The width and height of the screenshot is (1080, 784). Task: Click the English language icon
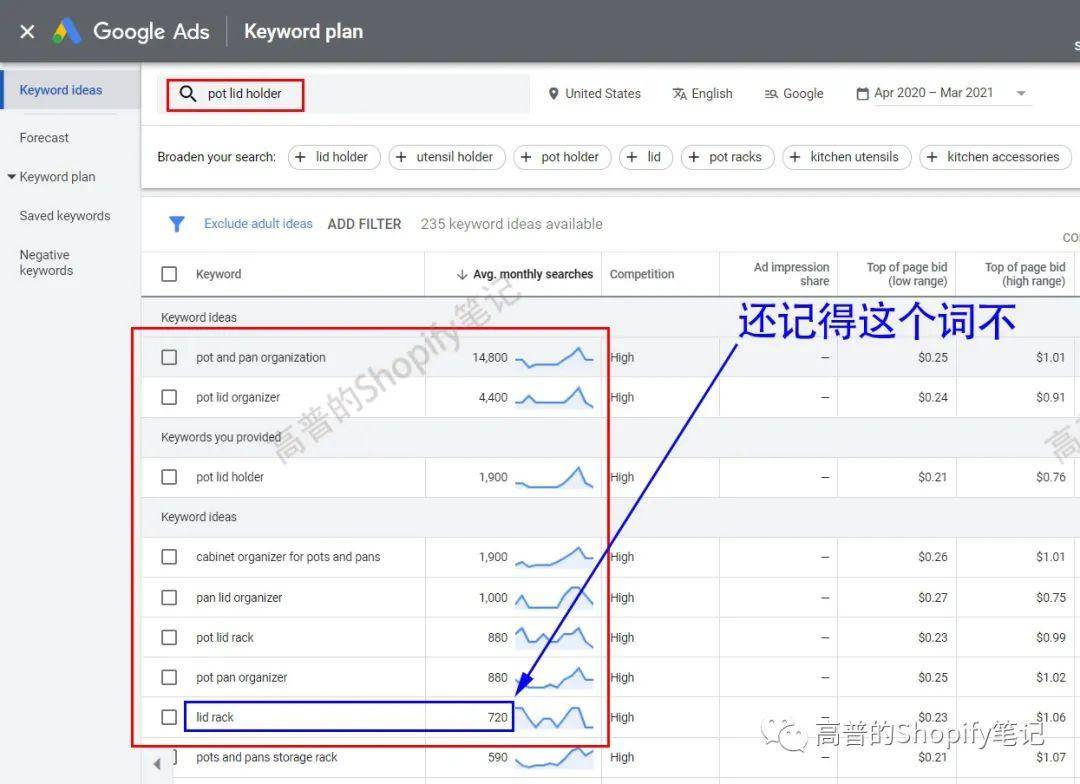pos(680,94)
